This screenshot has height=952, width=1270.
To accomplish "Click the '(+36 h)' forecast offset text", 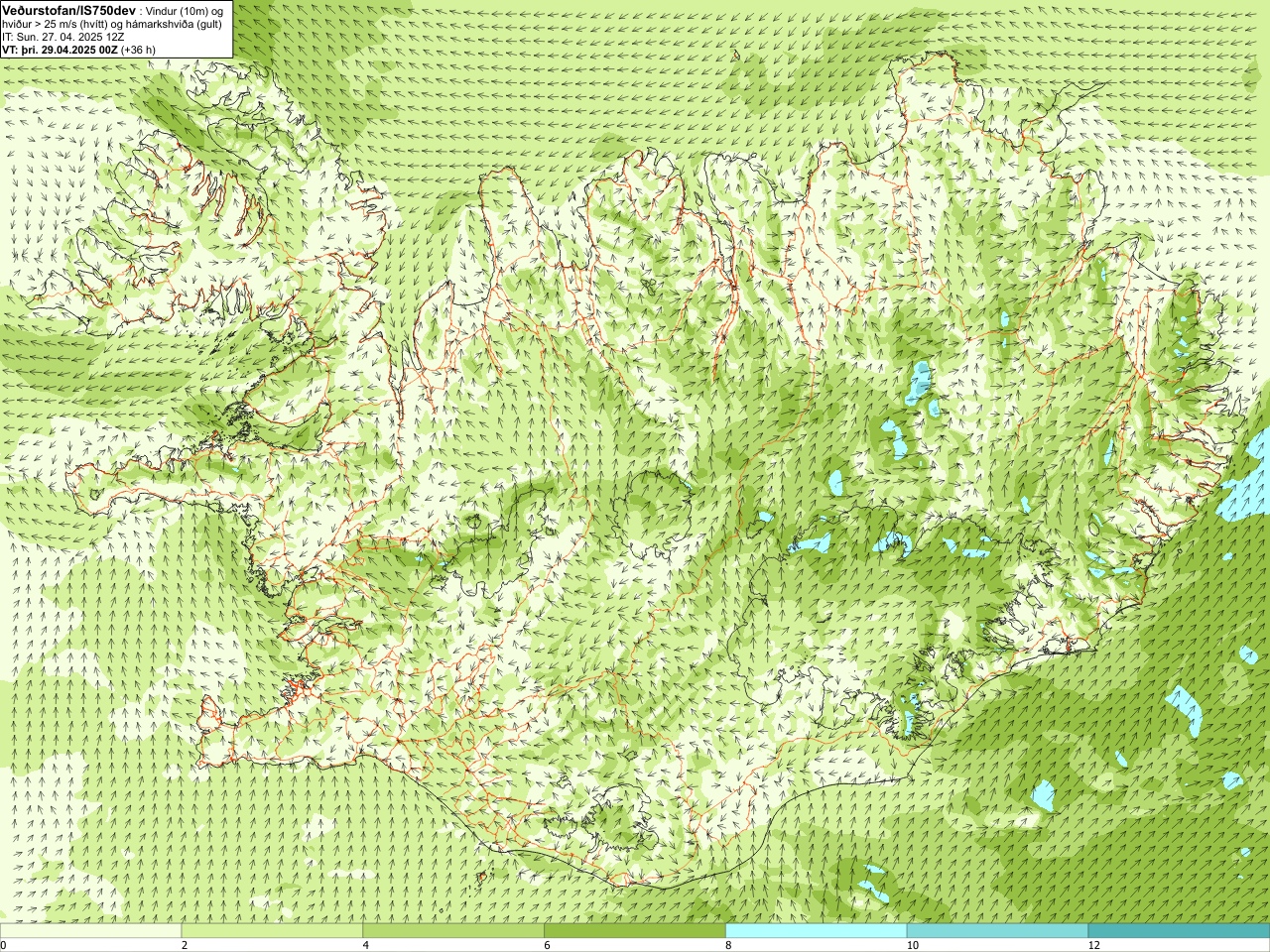I will click(x=140, y=49).
